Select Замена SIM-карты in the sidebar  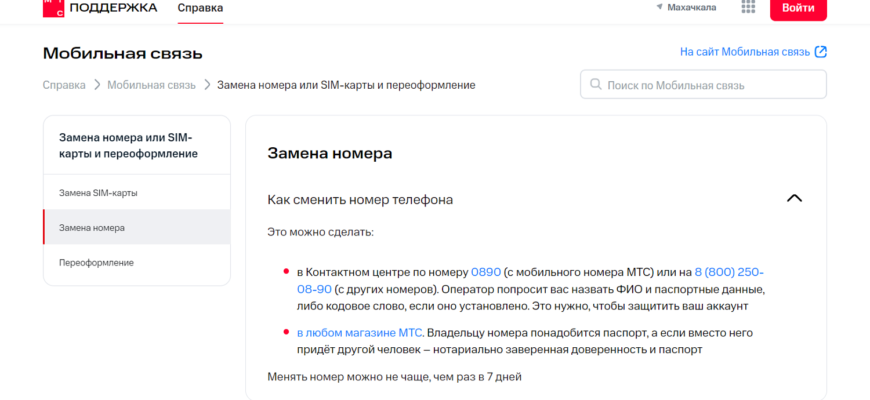(x=137, y=193)
